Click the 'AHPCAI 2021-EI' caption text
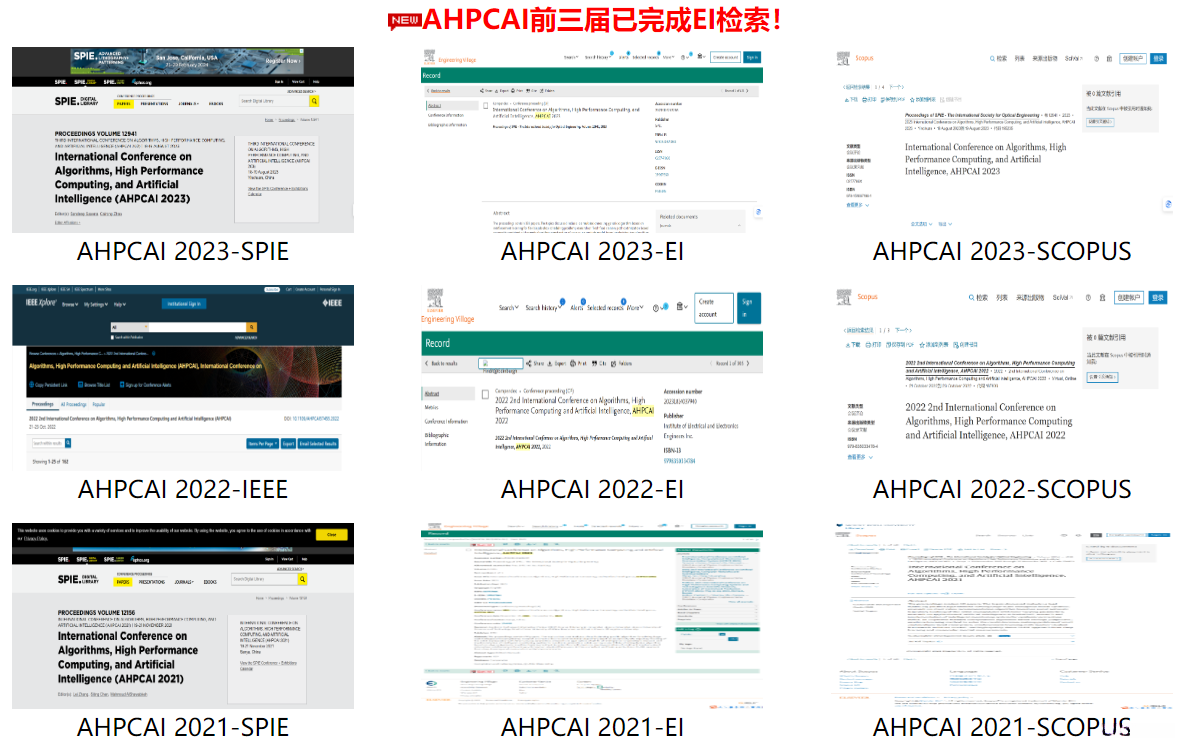The height and width of the screenshot is (745, 1187). coord(592,727)
